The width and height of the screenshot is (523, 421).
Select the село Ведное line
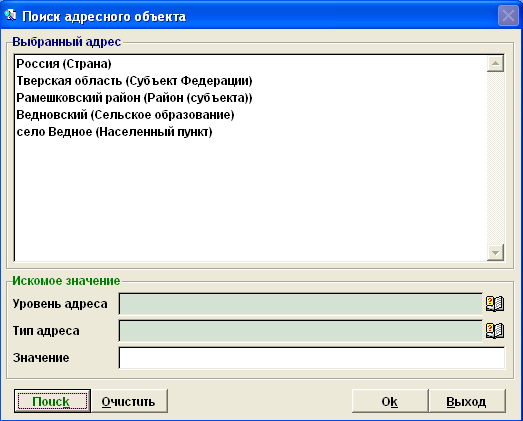pyautogui.click(x=114, y=132)
